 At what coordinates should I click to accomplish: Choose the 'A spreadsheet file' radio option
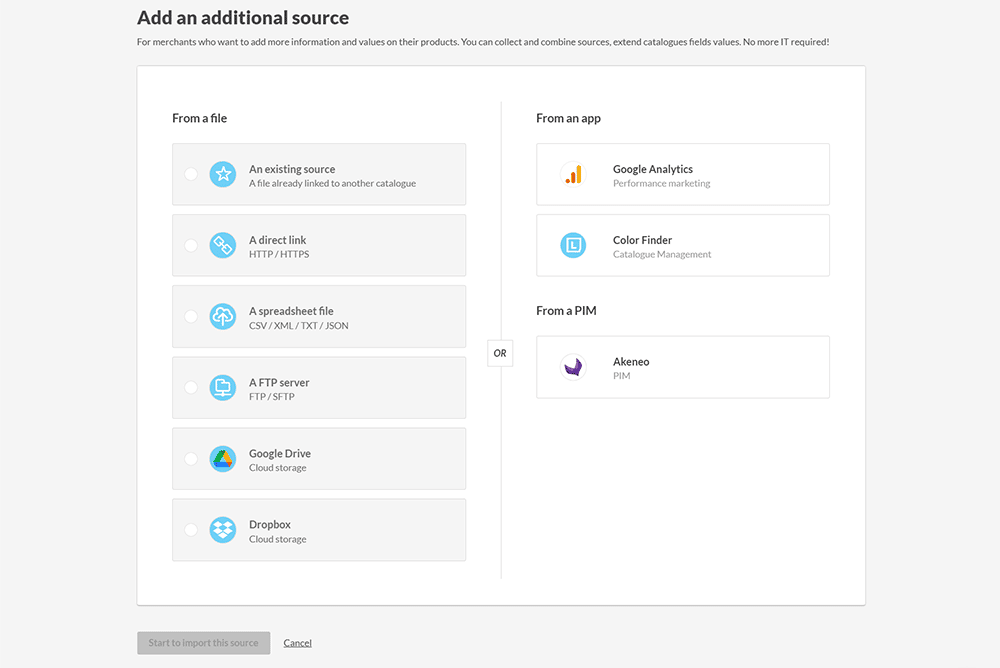(x=191, y=316)
